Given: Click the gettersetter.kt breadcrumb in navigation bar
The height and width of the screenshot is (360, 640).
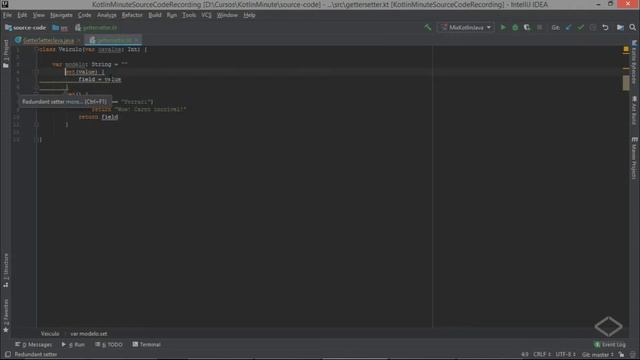Looking at the screenshot, I should tap(96, 28).
